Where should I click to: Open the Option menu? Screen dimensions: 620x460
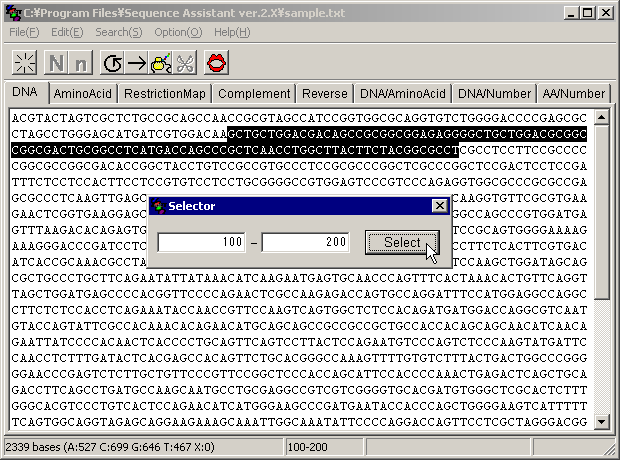[178, 32]
